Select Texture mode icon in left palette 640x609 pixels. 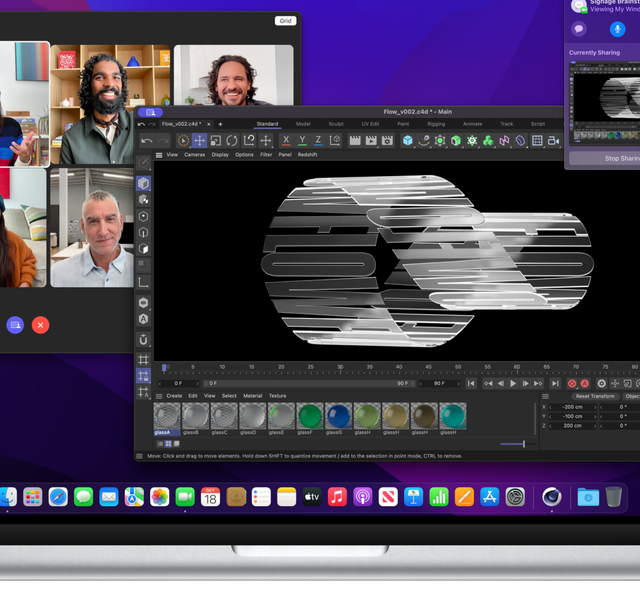[x=143, y=200]
